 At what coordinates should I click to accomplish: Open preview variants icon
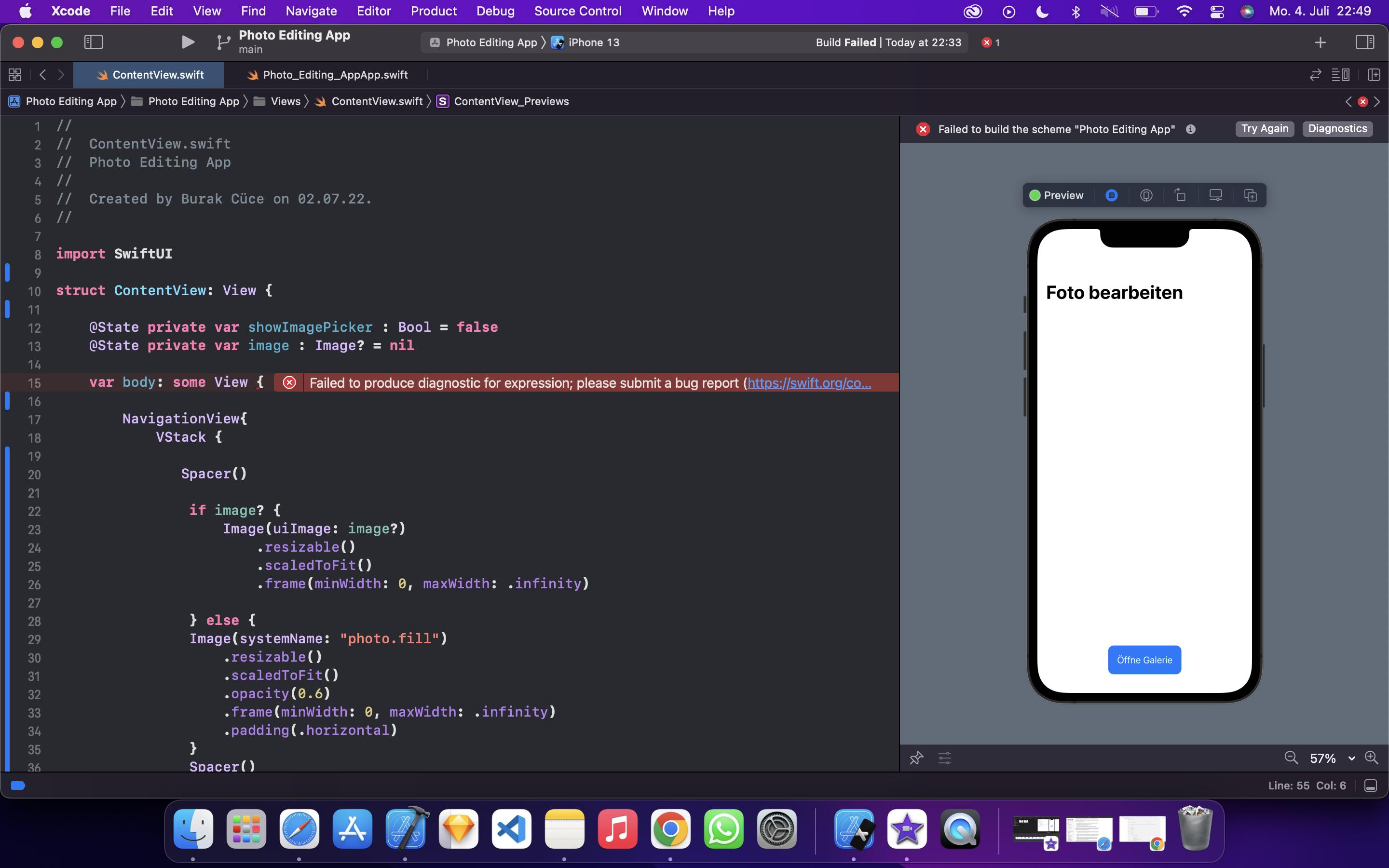click(1145, 195)
